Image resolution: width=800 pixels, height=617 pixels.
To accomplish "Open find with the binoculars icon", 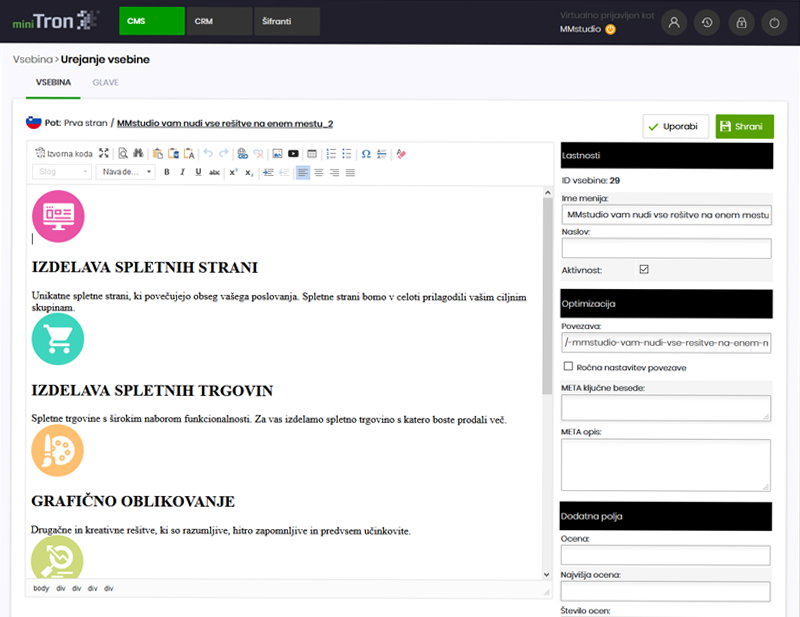I will [138, 153].
